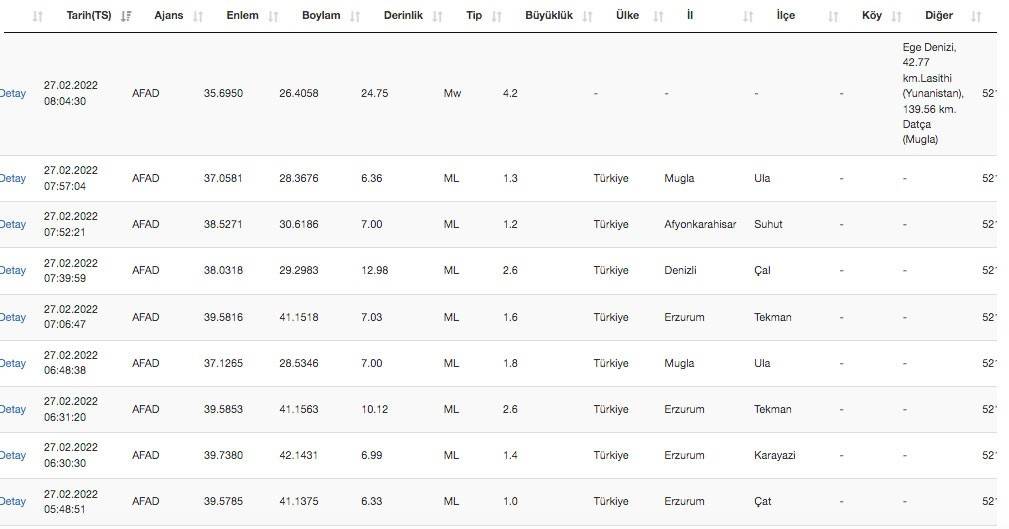
Task: Click the Ege Denizi location description text
Action: pyautogui.click(x=930, y=94)
